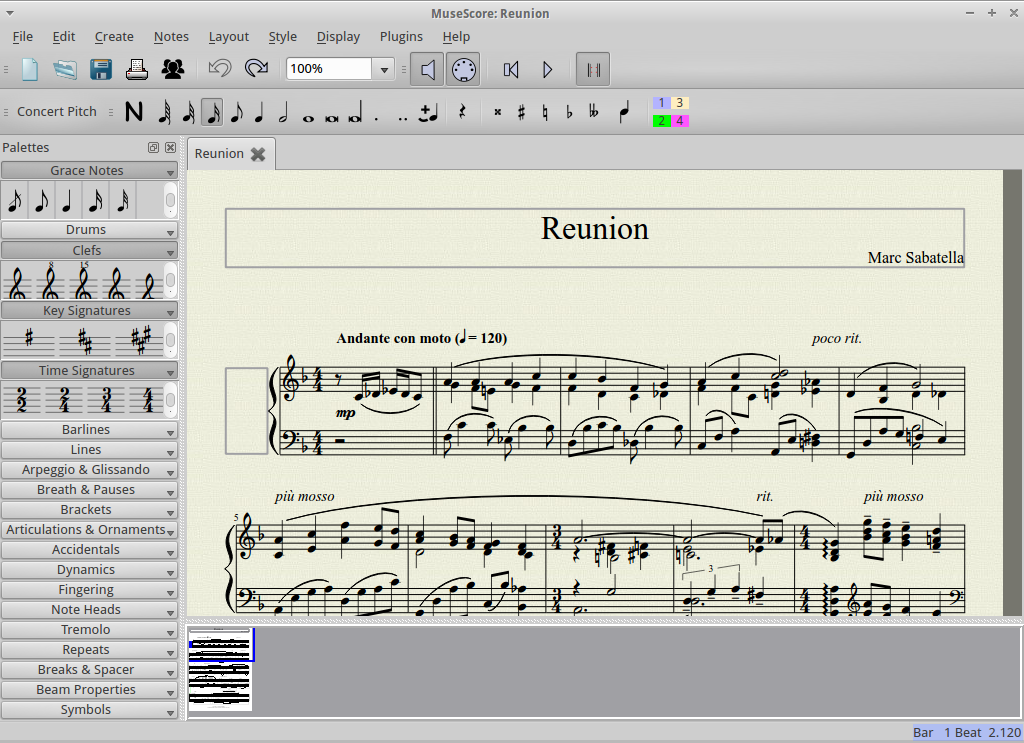
Task: Collapse the Time Signatures palette
Action: tap(89, 371)
